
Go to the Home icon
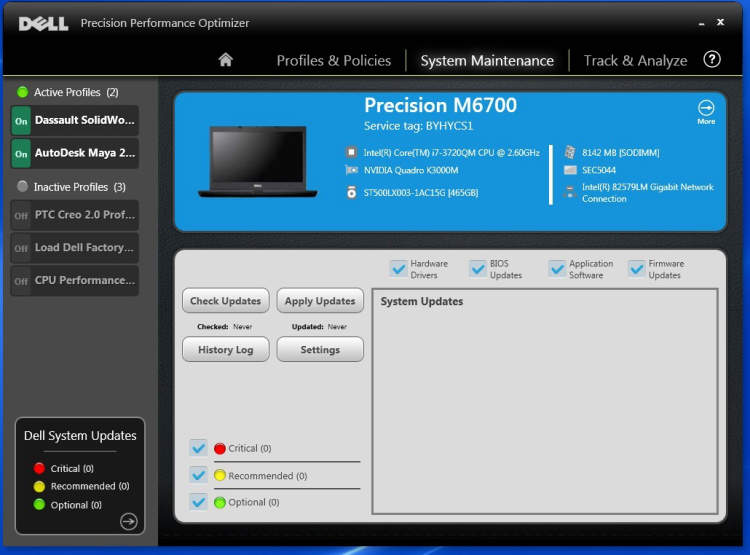tap(225, 60)
